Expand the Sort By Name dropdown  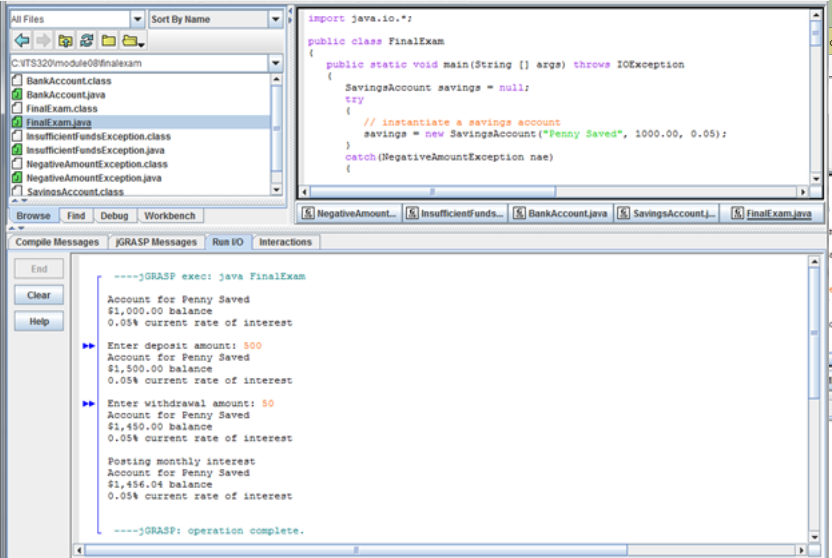(x=276, y=19)
